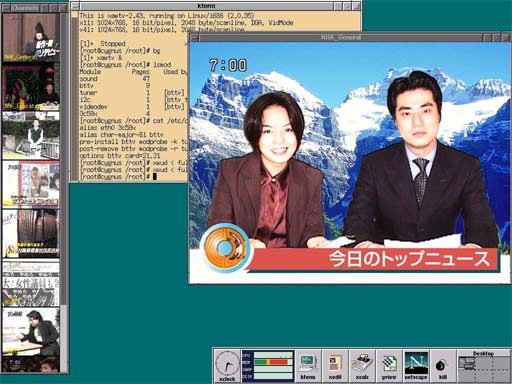
Task: Launch kterm from the button bar
Action: pyautogui.click(x=308, y=366)
